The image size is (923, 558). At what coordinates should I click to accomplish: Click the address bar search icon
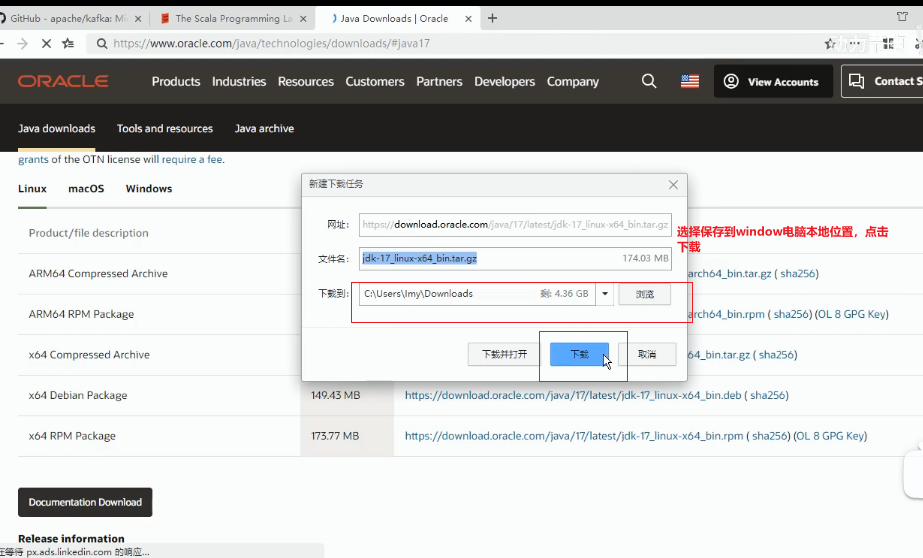[102, 43]
